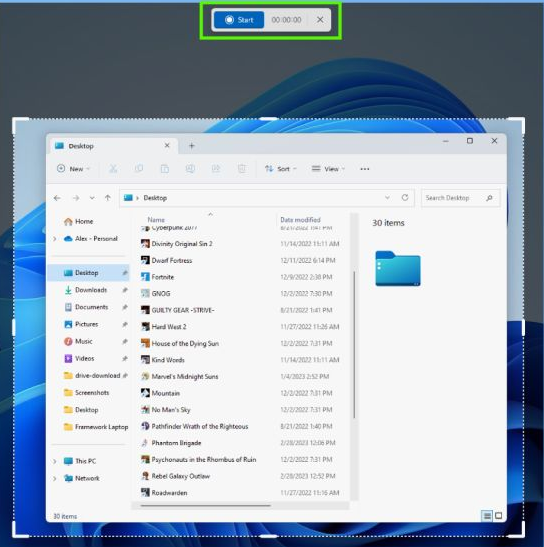Open the New item menu

click(x=73, y=169)
